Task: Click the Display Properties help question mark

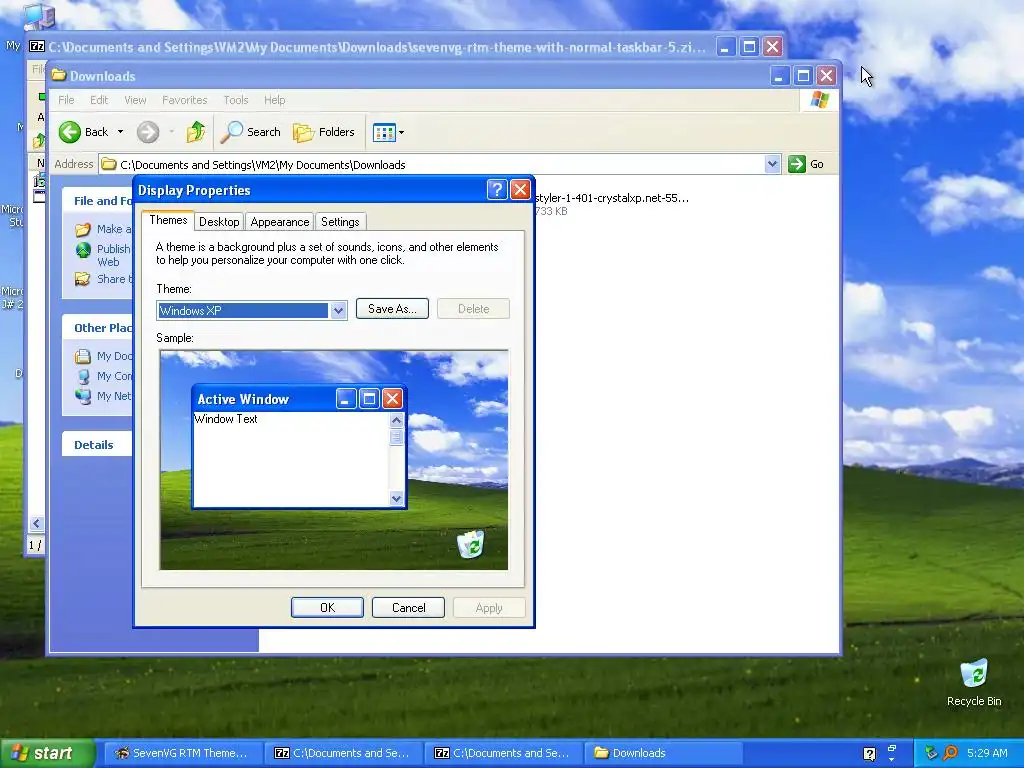Action: tap(497, 189)
